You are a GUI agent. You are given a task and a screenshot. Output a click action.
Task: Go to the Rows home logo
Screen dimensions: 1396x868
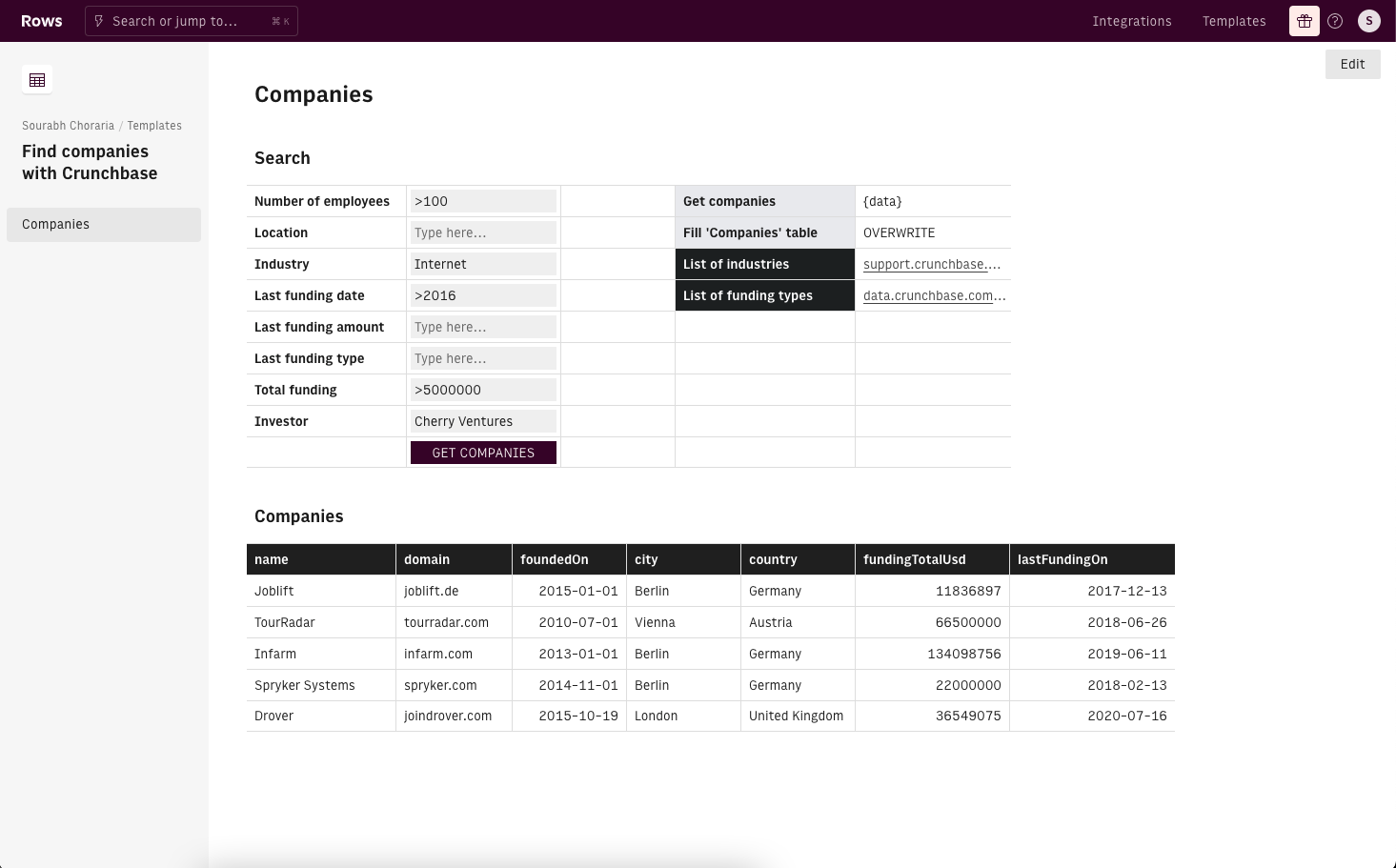[x=42, y=21]
